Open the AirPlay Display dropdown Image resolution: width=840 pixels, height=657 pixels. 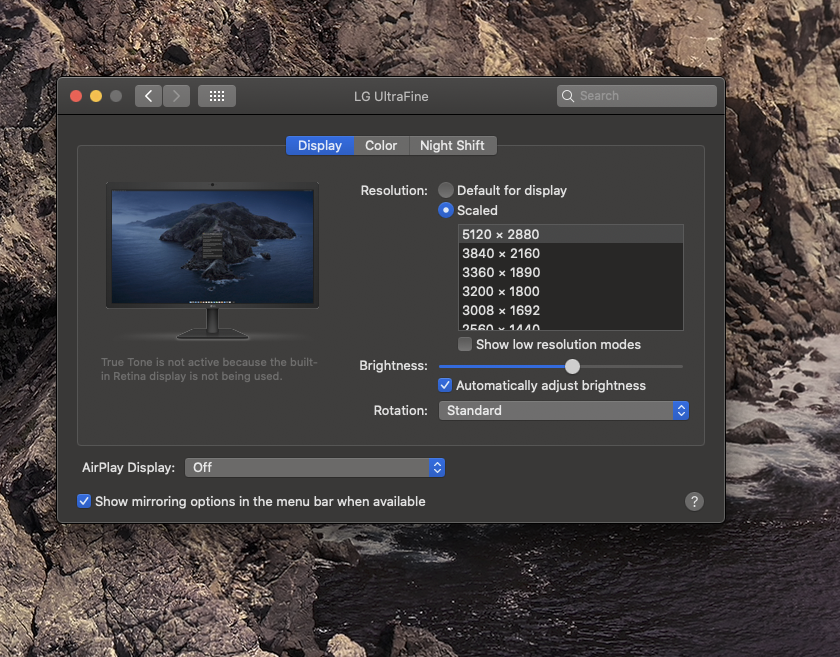coord(315,467)
